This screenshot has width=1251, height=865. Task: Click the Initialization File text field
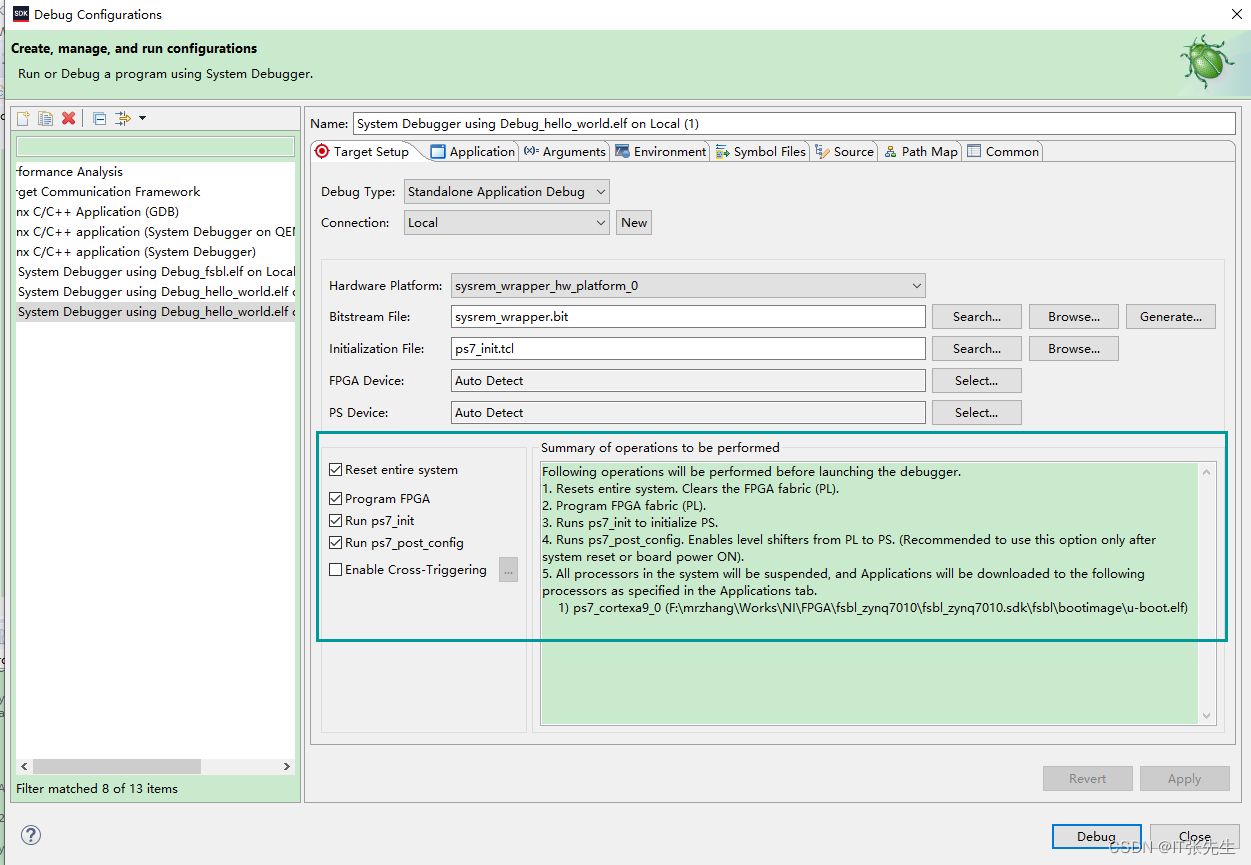click(688, 349)
